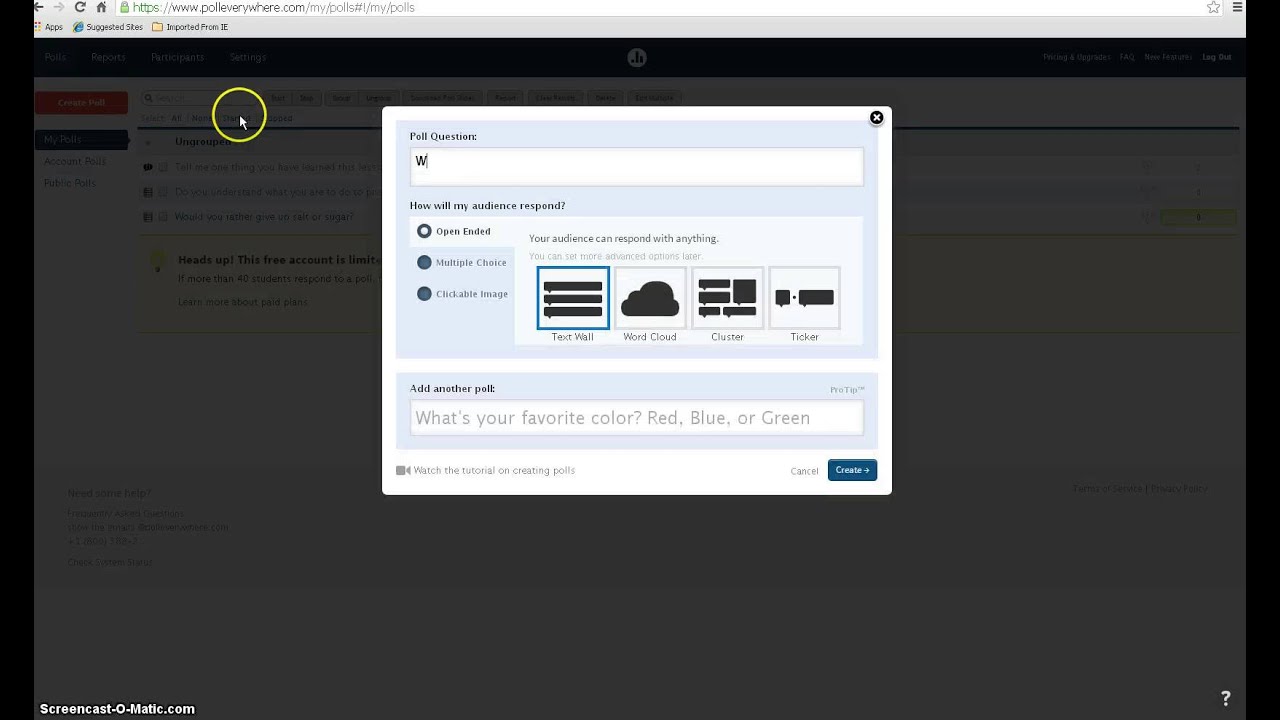Screen dimensions: 1280x720
Task: Go back with browser back arrow
Action: (x=38, y=7)
